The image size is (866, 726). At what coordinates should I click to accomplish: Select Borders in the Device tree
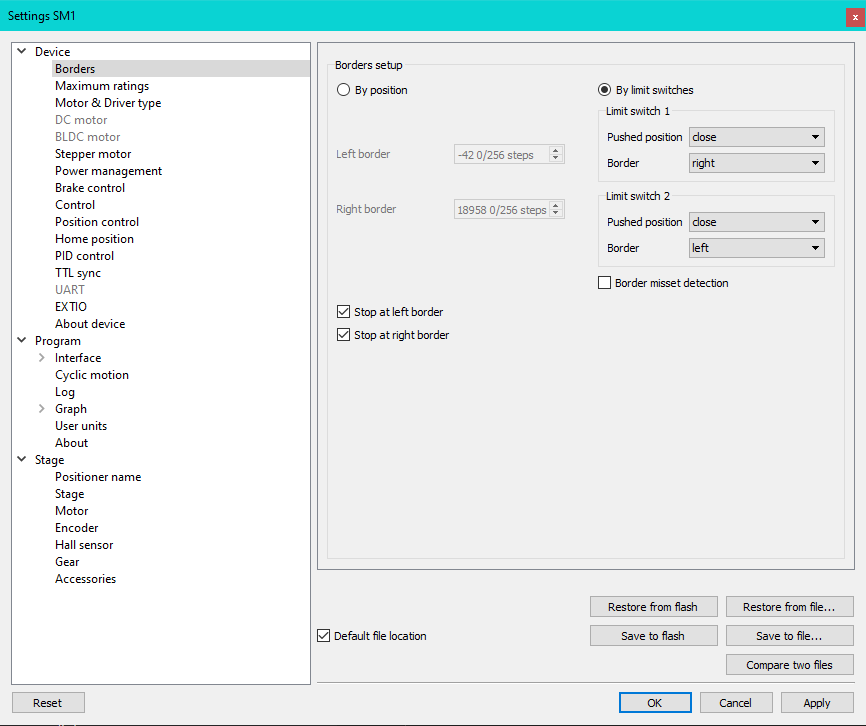pos(74,68)
